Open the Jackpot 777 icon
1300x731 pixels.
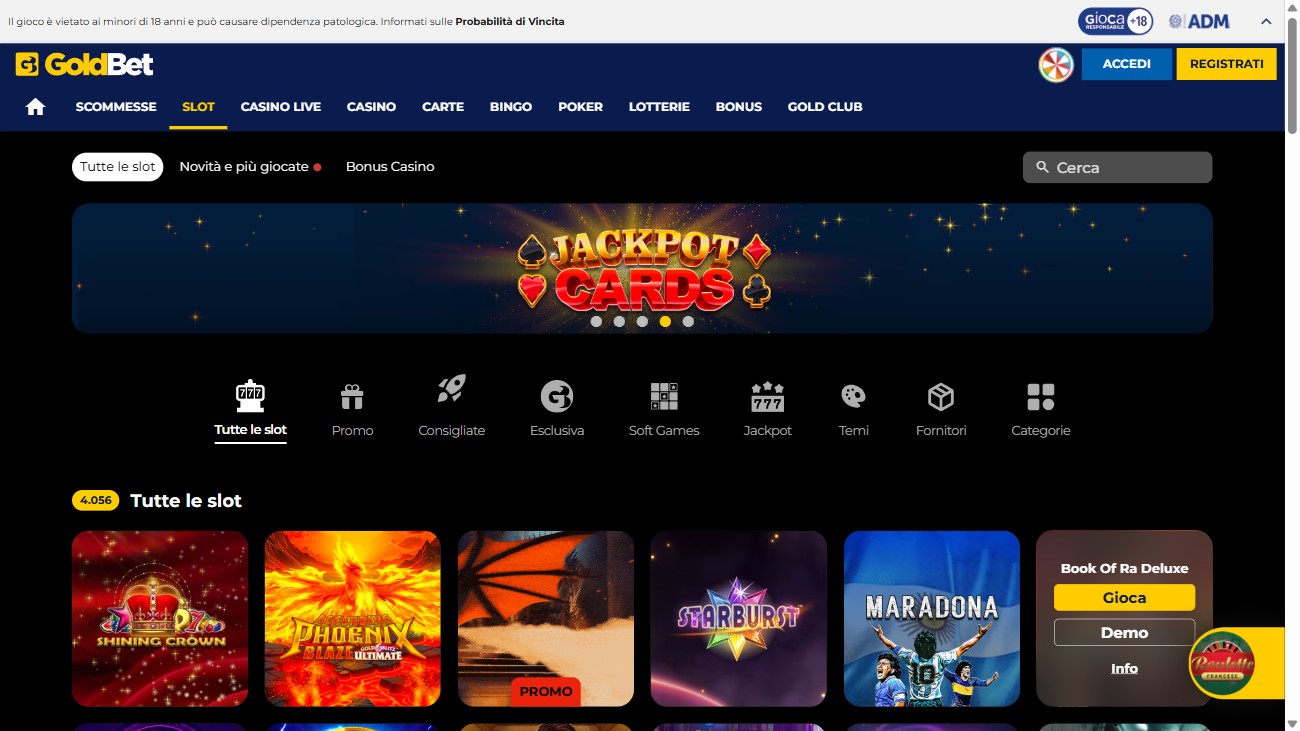pyautogui.click(x=767, y=397)
